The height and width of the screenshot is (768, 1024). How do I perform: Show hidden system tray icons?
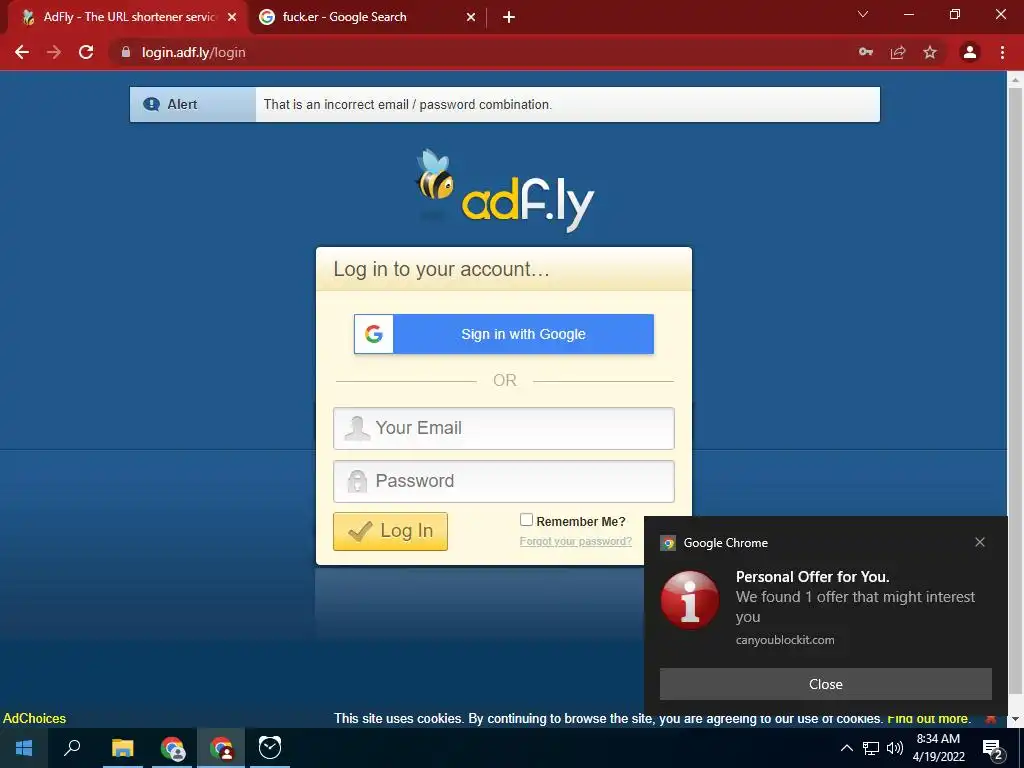pos(846,748)
